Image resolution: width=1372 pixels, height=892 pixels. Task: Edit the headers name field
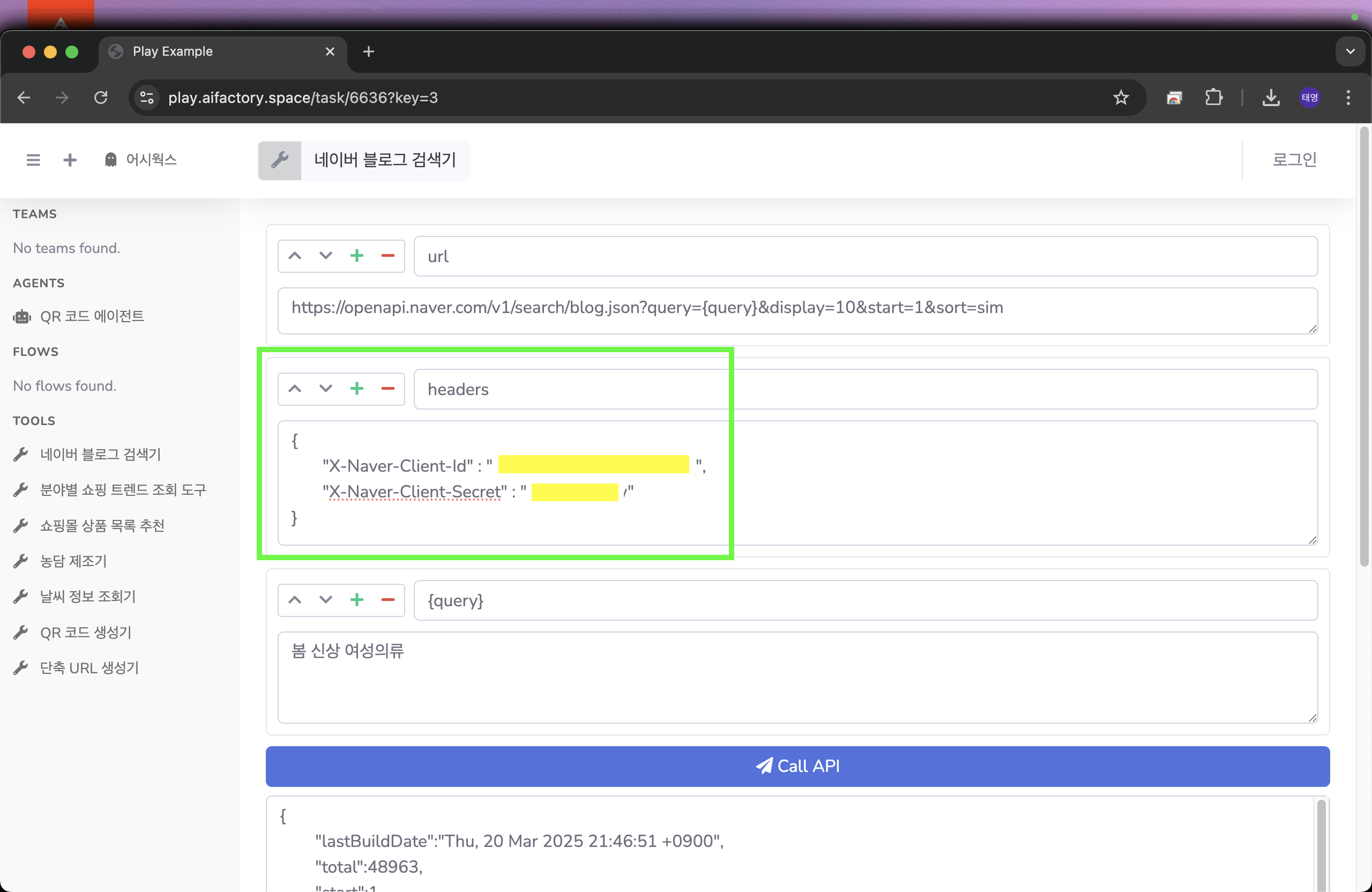pos(866,389)
